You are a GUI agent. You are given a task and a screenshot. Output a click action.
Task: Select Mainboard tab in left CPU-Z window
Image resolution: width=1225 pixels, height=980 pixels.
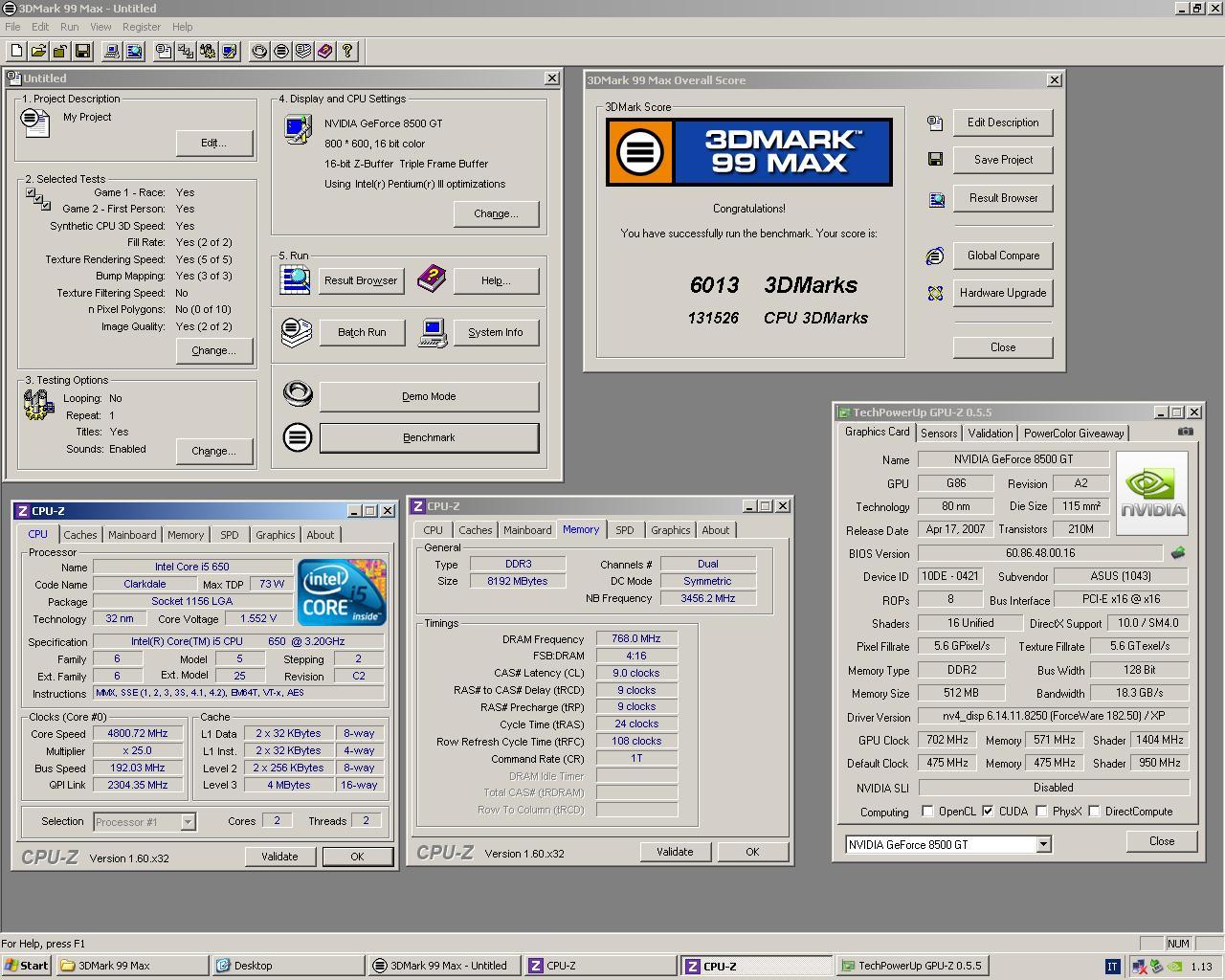[132, 535]
